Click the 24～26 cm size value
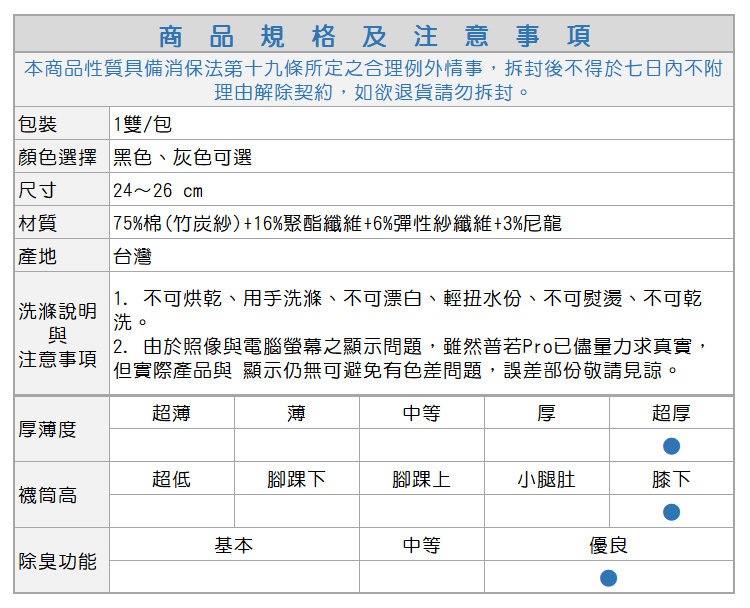This screenshot has height=608, width=750. [158, 190]
